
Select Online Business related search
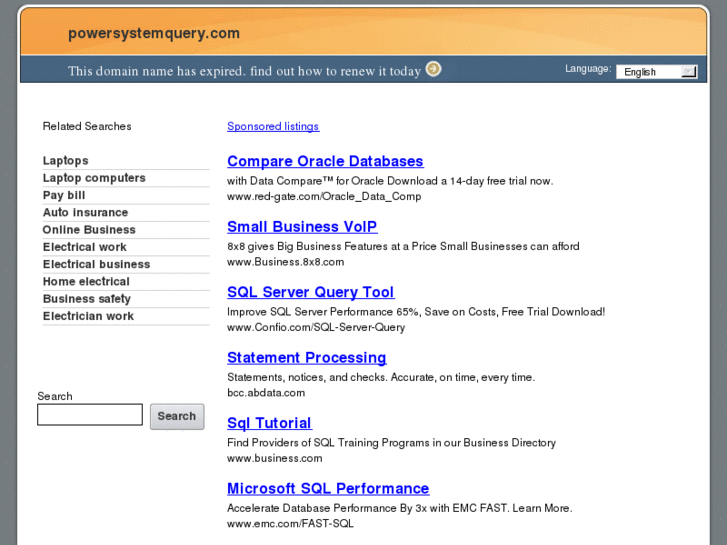pyautogui.click(x=89, y=230)
